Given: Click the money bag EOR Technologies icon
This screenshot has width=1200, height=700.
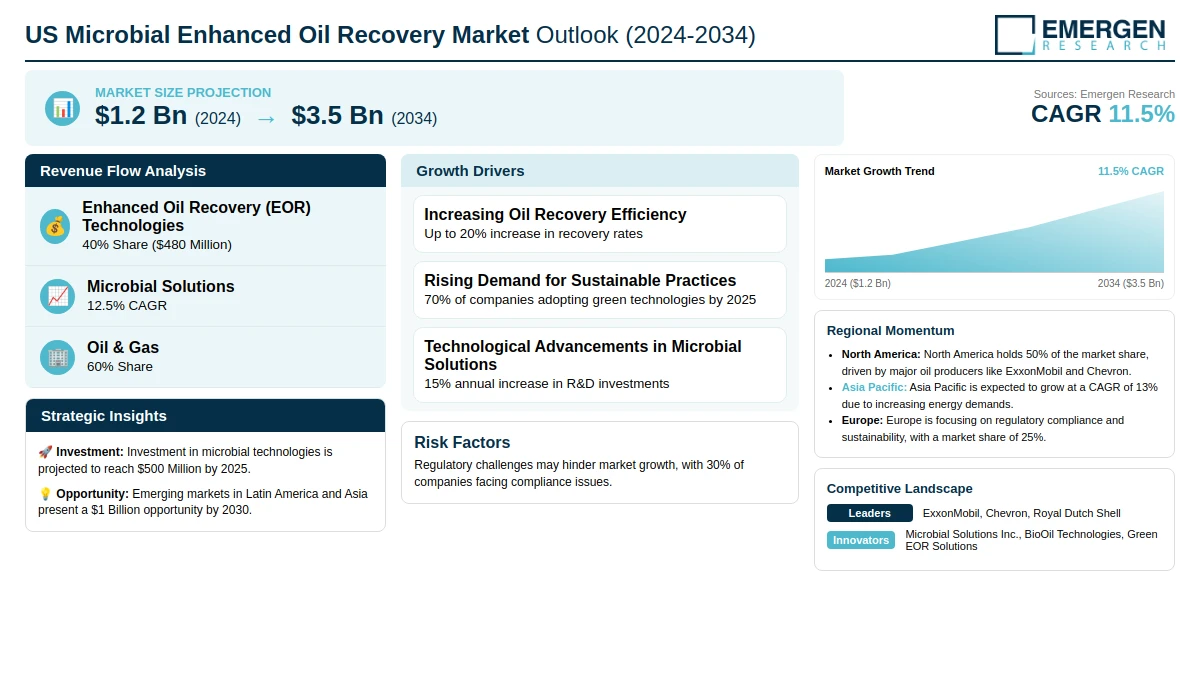Looking at the screenshot, I should click(56, 226).
